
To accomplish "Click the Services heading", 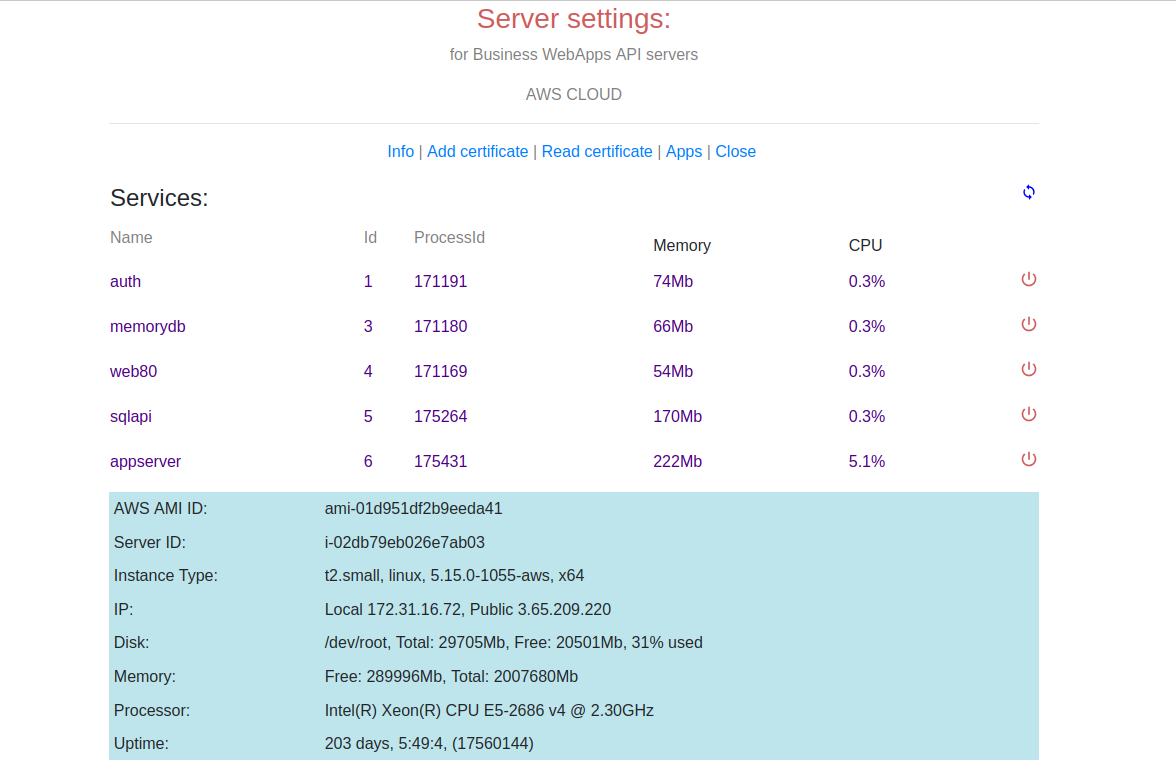I will coord(159,198).
